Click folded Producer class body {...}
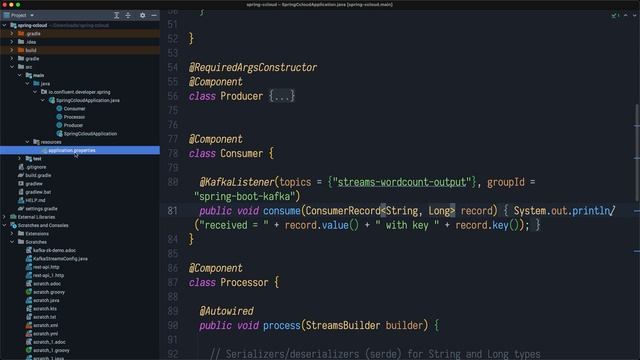This screenshot has height=360, width=640. pos(282,96)
